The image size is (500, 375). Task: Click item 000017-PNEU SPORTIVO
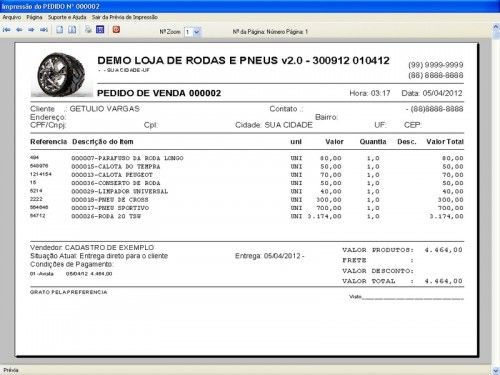[x=110, y=208]
